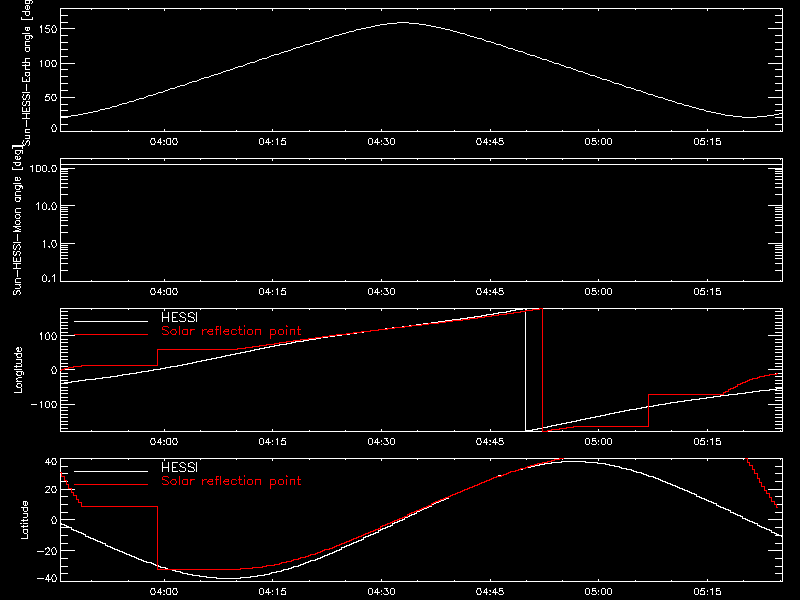Pick white HESSI legend line in Longitude plot
Viewport: 800px width, 600px height.
coord(111,321)
